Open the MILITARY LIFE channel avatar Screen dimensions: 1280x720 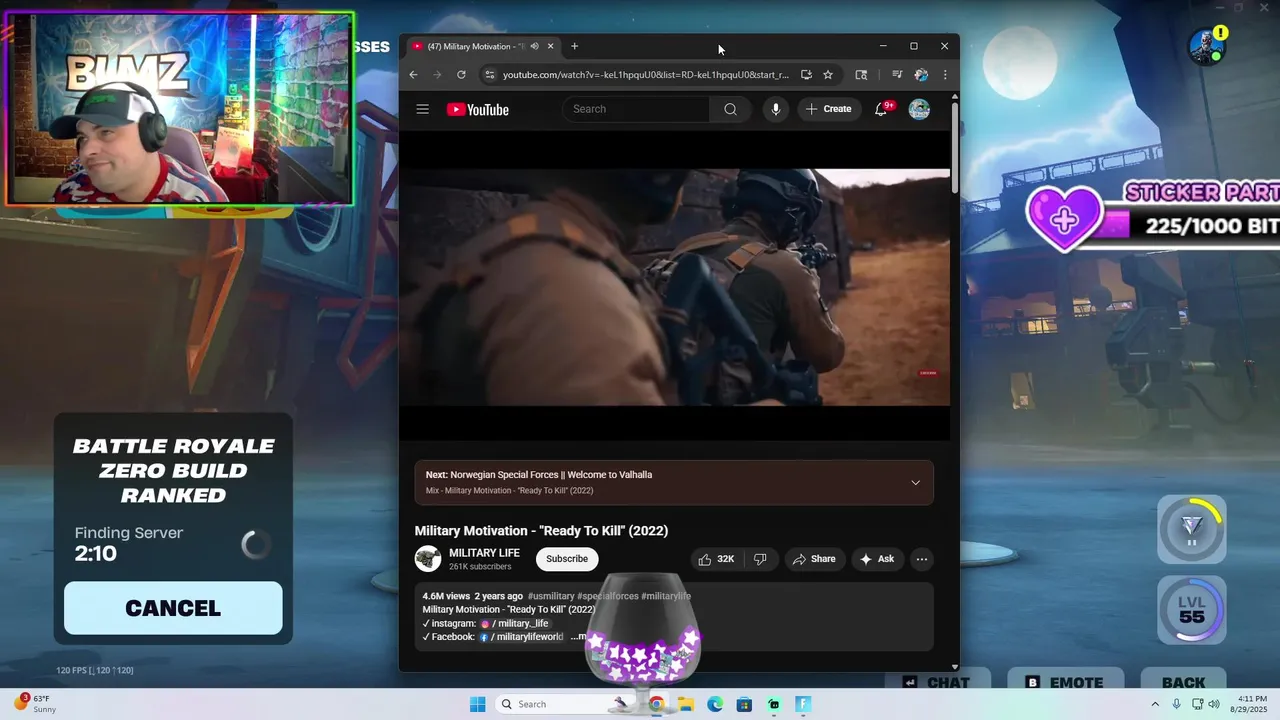coord(428,559)
